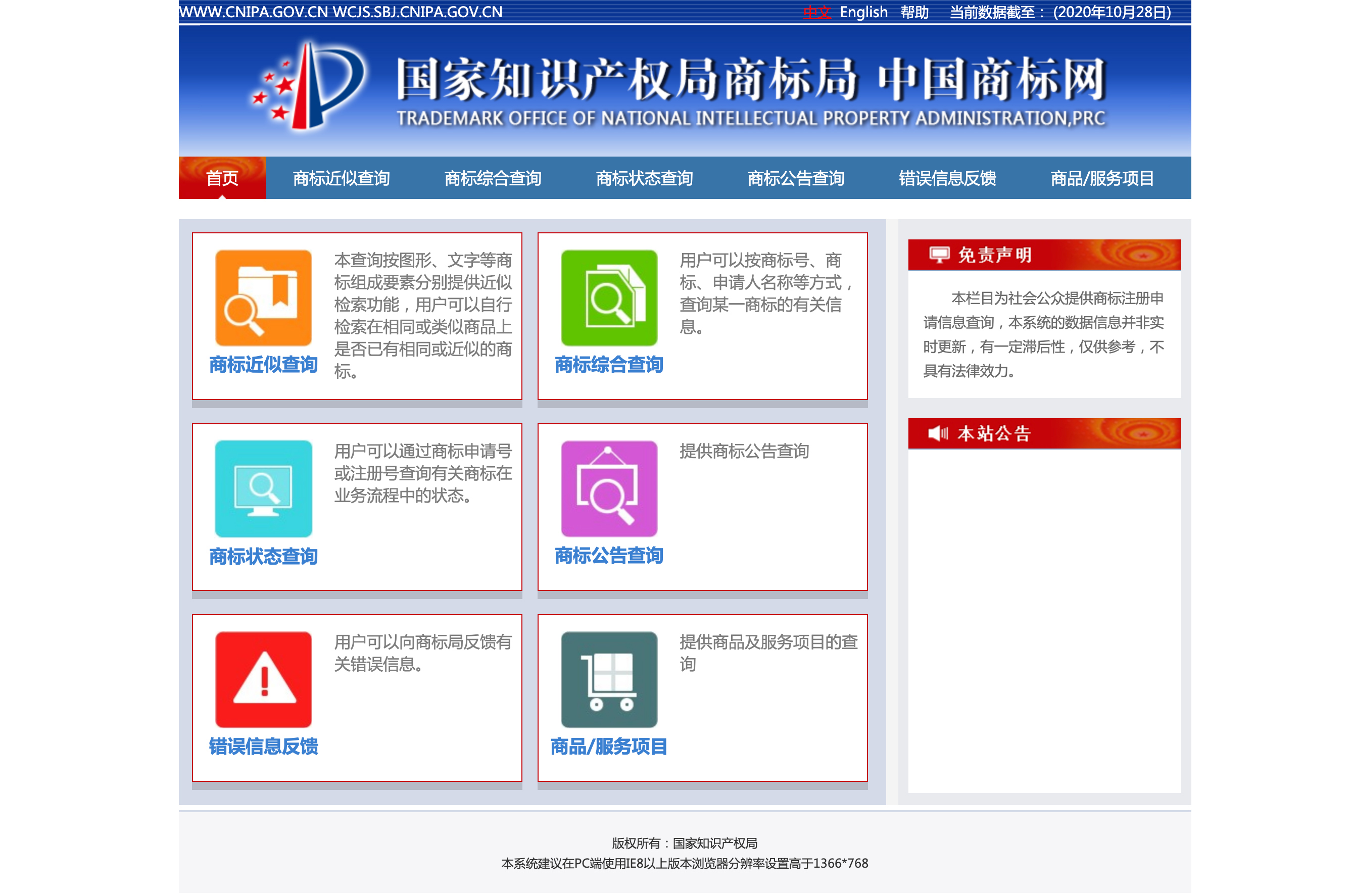Click the speaker icon beside 本站公告

pos(938,434)
